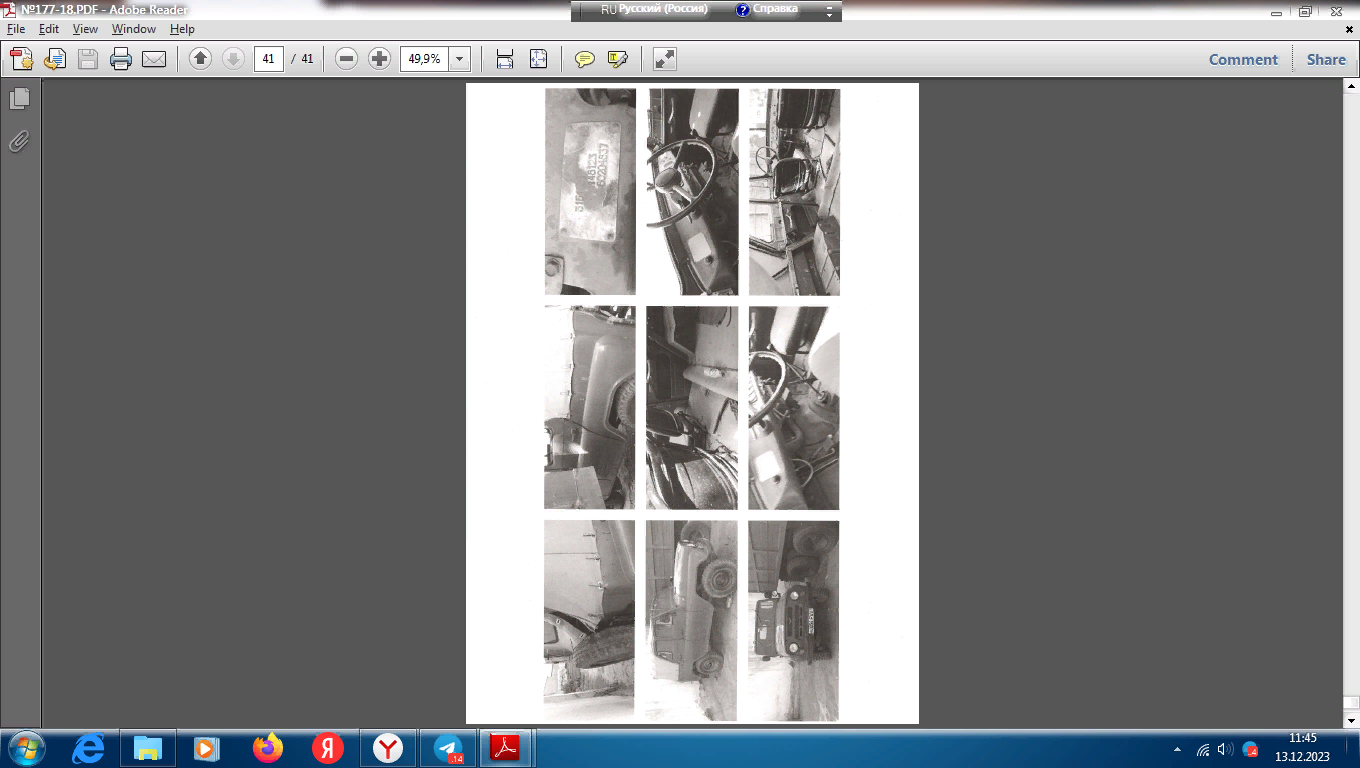Viewport: 1360px width, 768px height.
Task: Launch Internet Explorer from the taskbar
Action: [89, 748]
